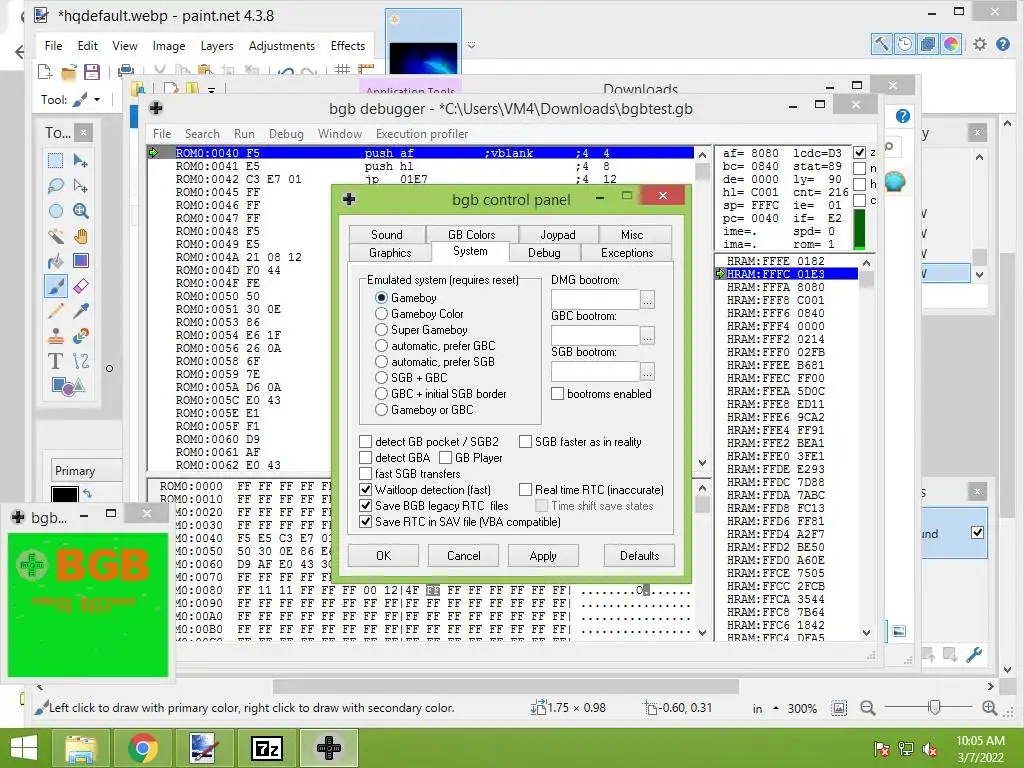Screen dimensions: 1024x768
Task: Click the Cancel button
Action: pos(464,556)
